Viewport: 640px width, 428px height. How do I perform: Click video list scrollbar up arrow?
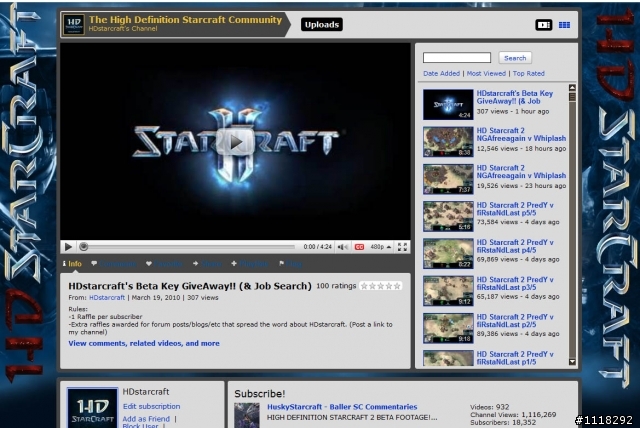click(572, 88)
